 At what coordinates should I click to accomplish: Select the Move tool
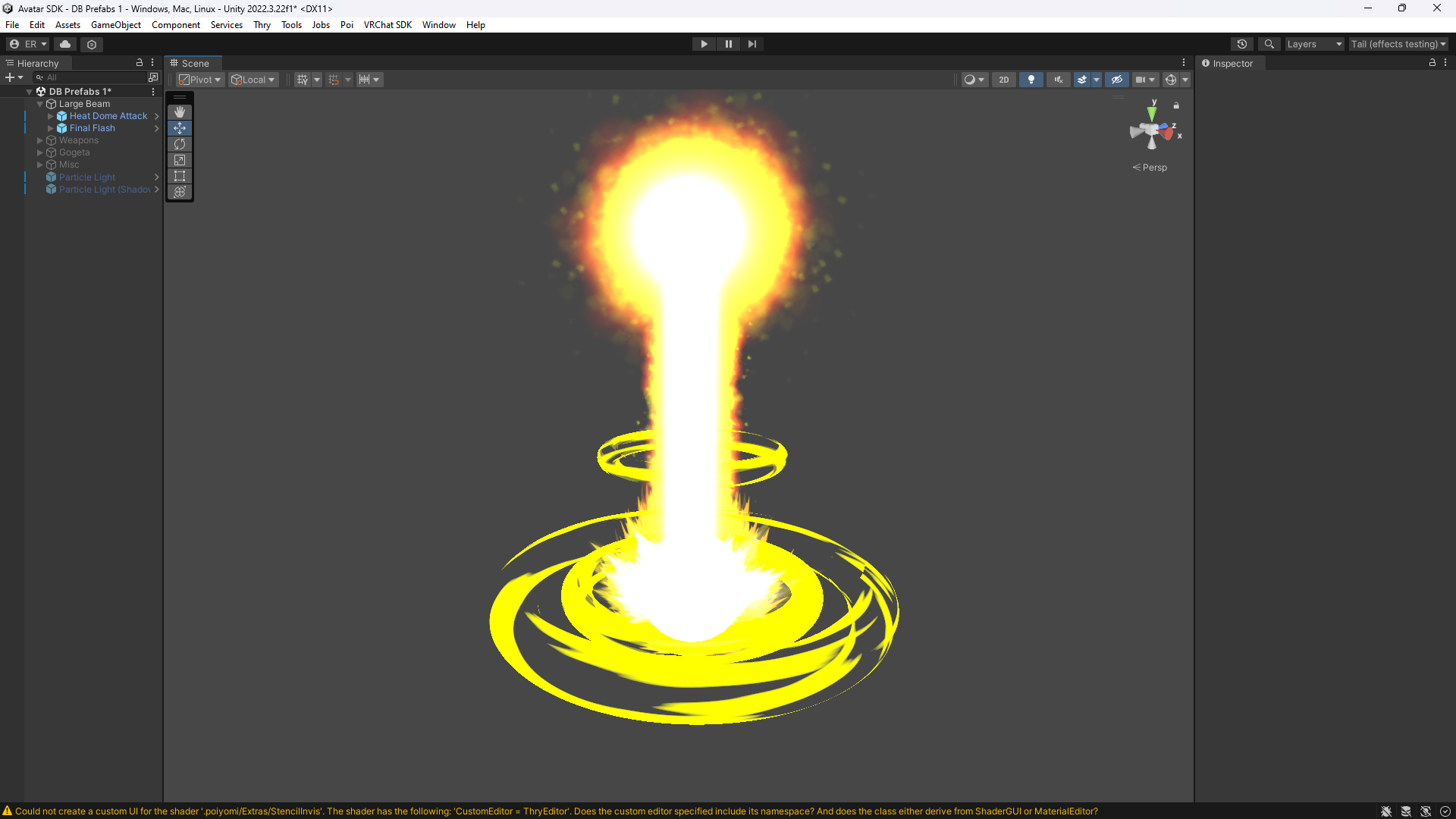tap(180, 128)
